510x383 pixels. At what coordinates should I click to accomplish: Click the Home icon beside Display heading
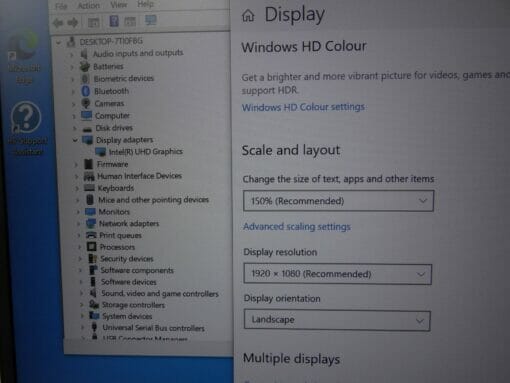(248, 15)
